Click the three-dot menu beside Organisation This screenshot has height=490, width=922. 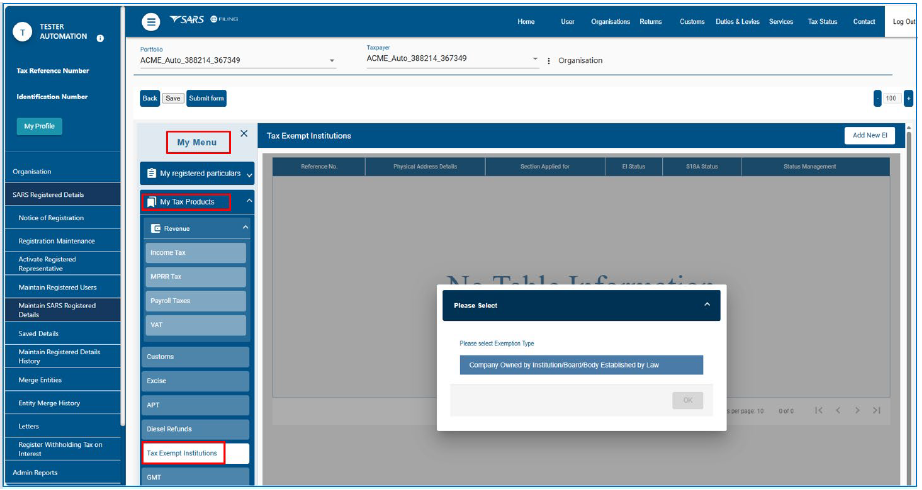point(548,61)
